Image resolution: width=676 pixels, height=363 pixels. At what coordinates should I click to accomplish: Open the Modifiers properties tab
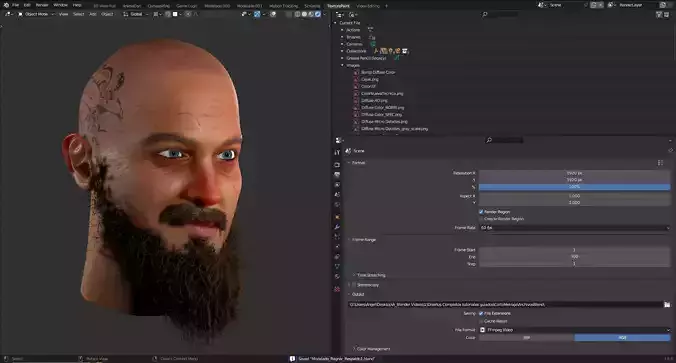click(x=337, y=227)
